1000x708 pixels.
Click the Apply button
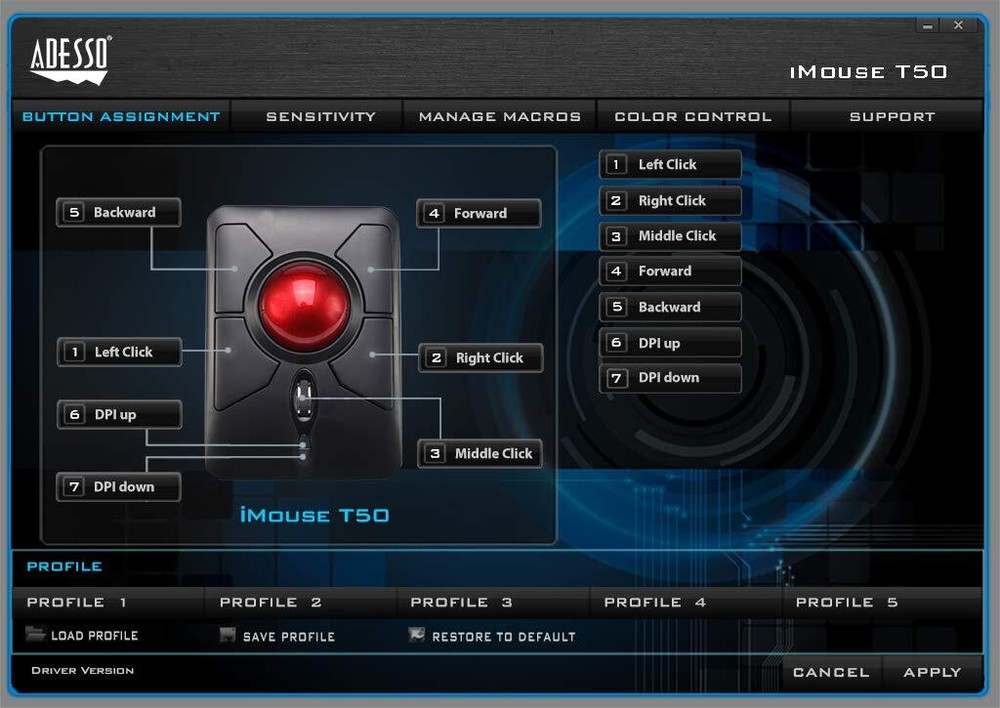pyautogui.click(x=931, y=672)
